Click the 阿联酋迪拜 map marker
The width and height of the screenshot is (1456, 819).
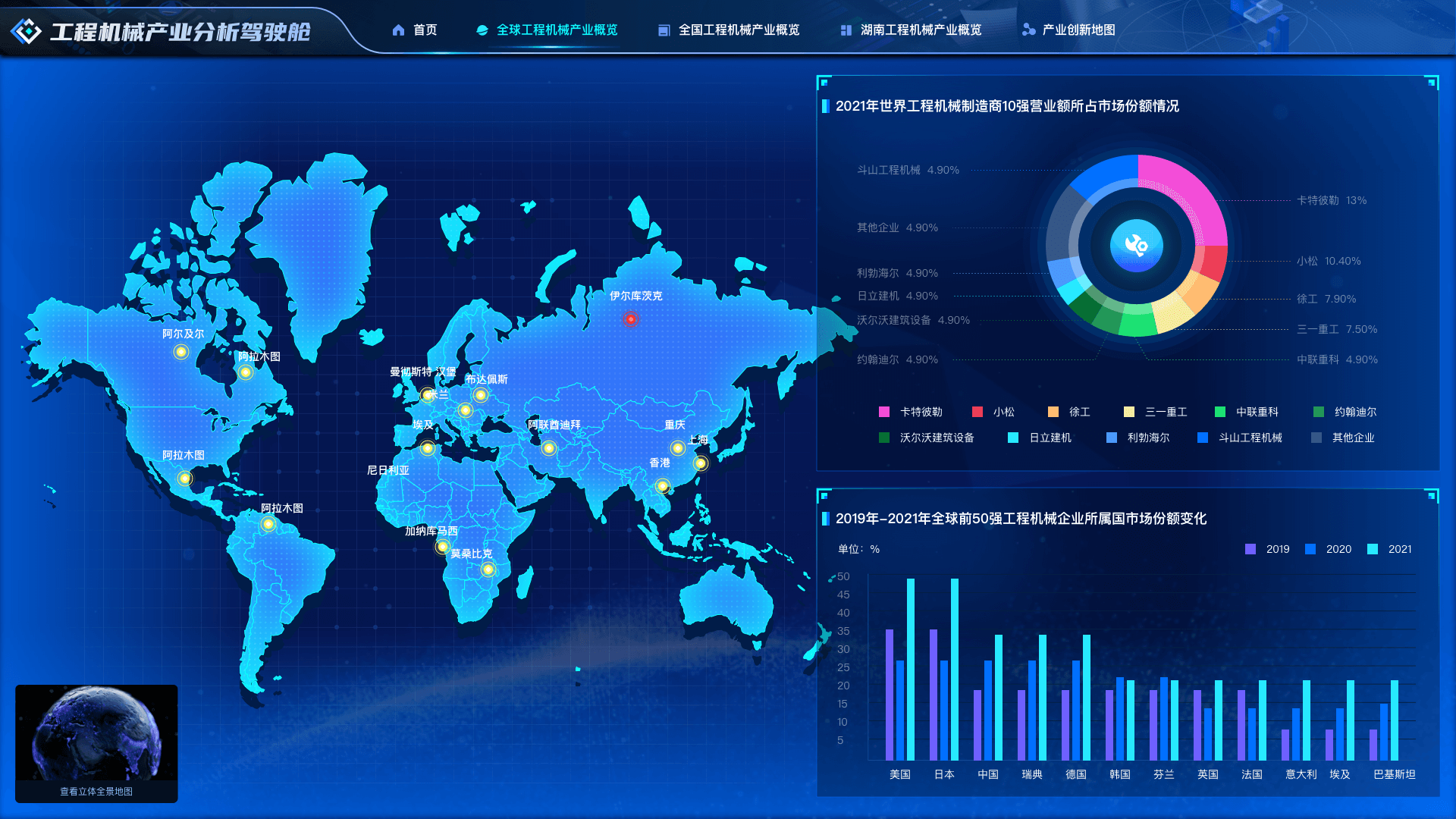tap(548, 448)
